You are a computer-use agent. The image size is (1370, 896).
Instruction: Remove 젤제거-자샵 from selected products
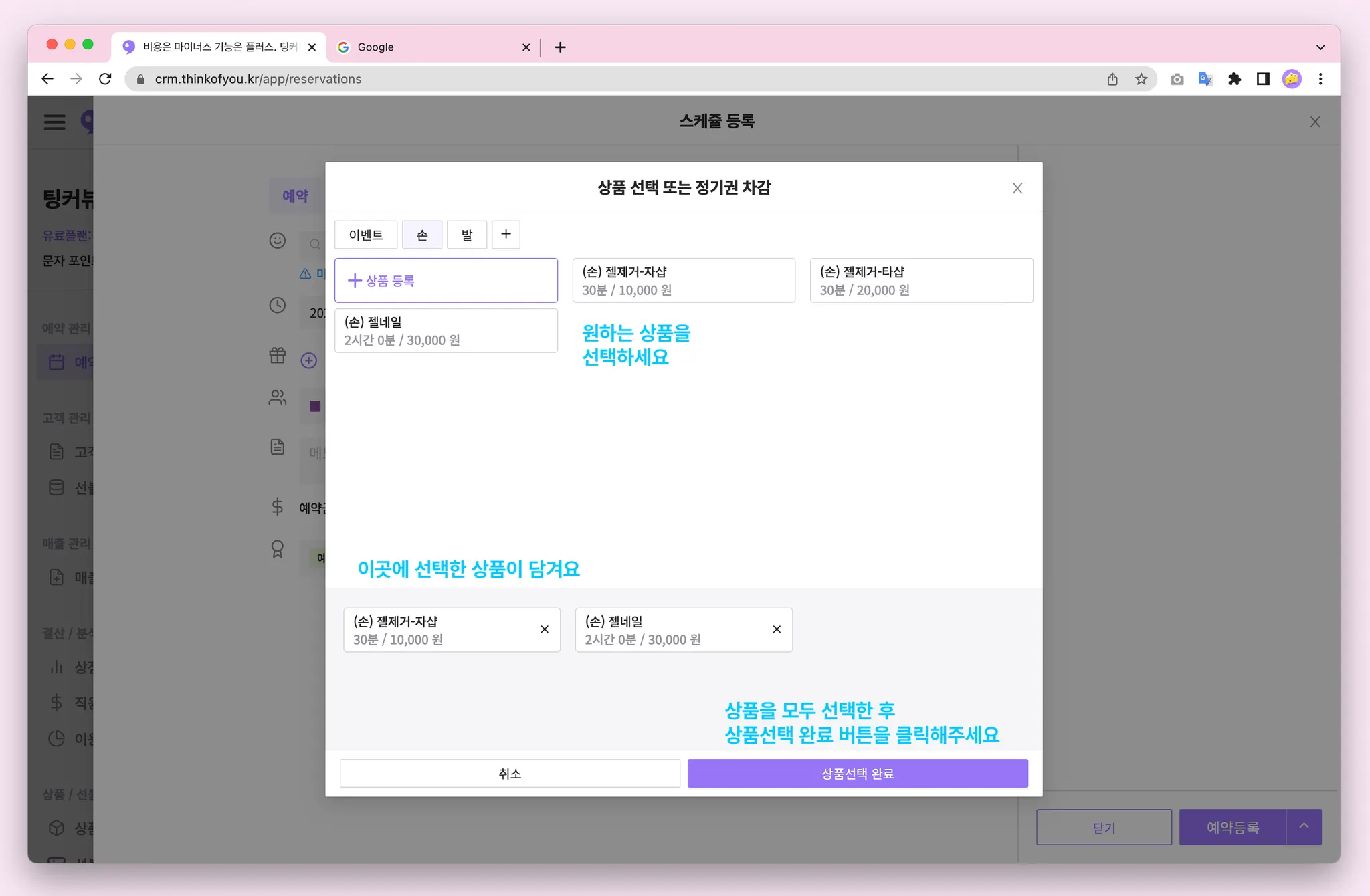point(545,629)
